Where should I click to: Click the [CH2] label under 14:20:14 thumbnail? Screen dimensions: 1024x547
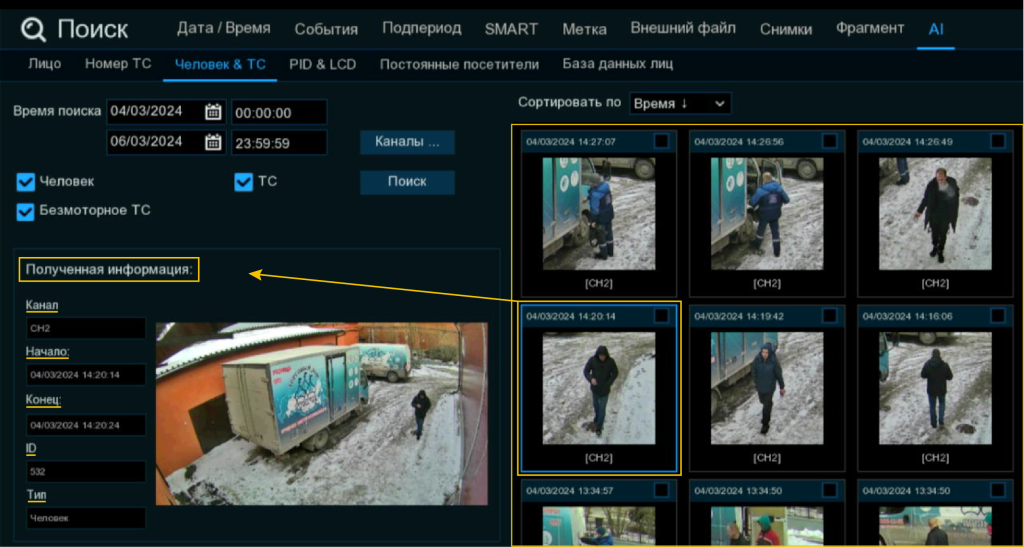pos(599,458)
